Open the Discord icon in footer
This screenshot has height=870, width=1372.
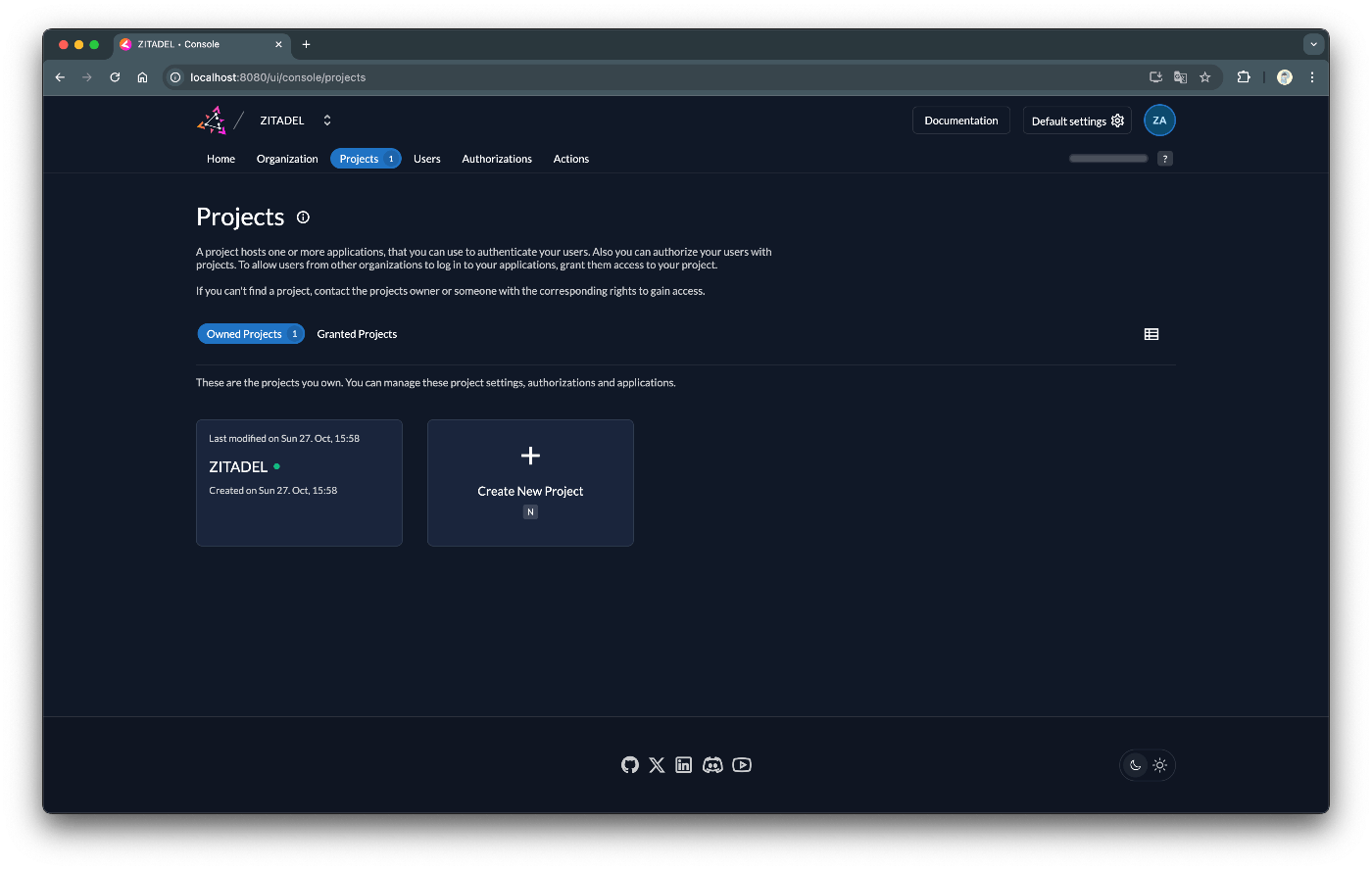[712, 765]
